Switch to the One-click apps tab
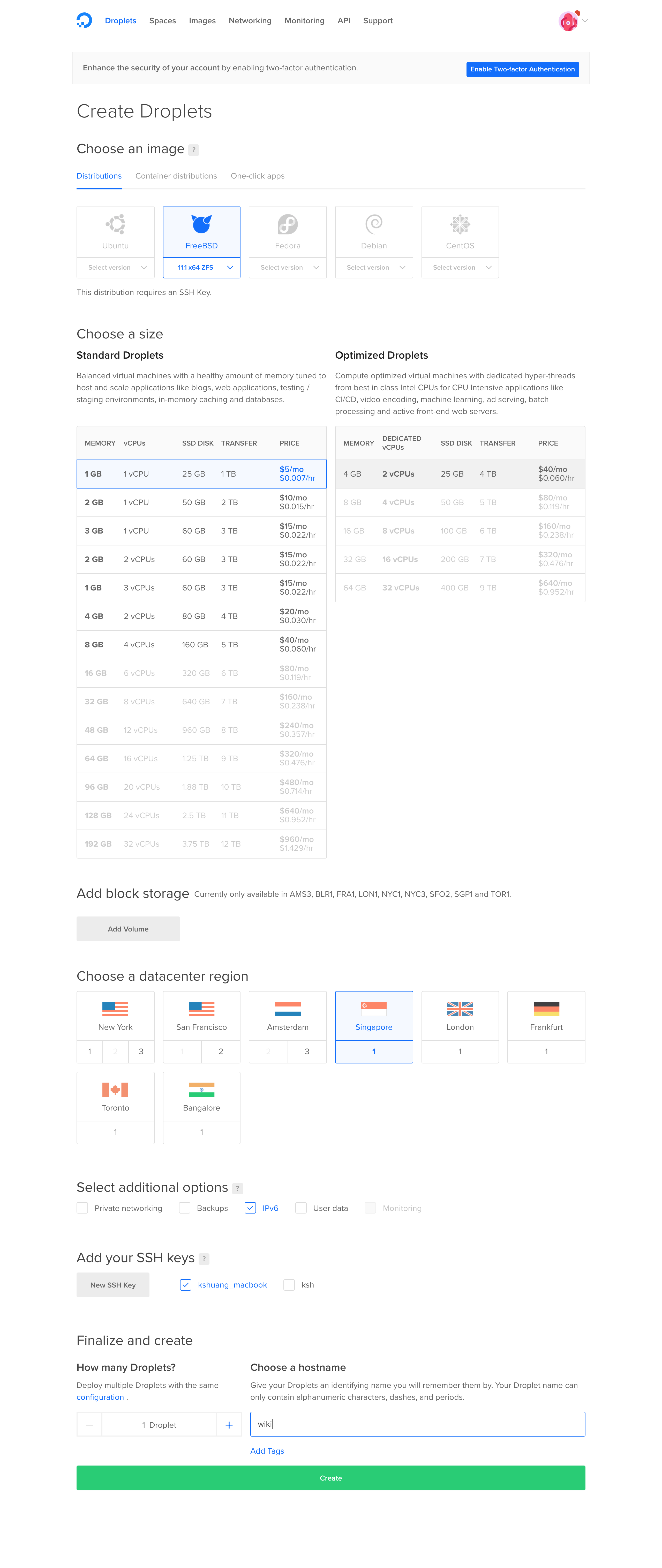The height and width of the screenshot is (1568, 662). [x=257, y=176]
